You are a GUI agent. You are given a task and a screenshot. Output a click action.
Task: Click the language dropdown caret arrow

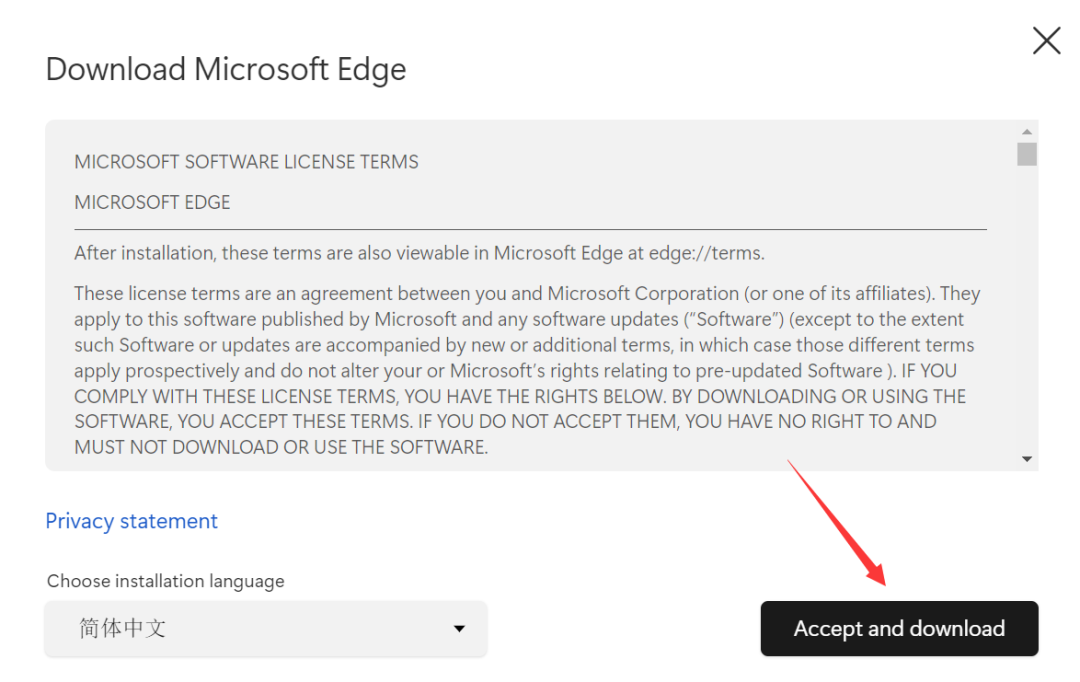[459, 629]
